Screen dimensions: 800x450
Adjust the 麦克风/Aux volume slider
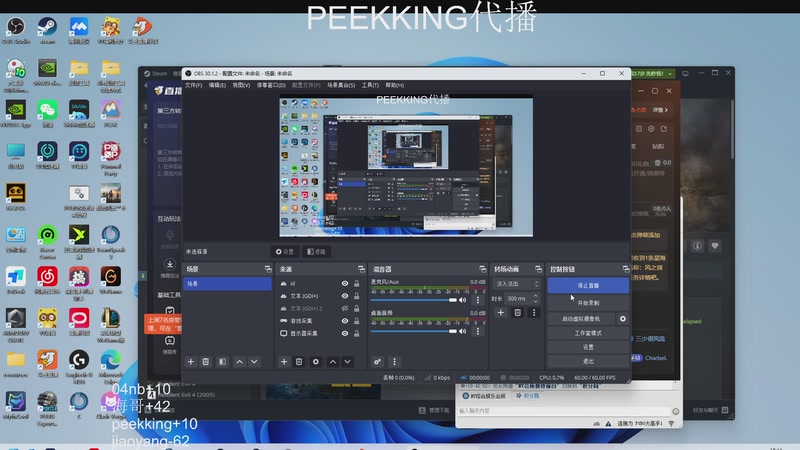tap(414, 300)
